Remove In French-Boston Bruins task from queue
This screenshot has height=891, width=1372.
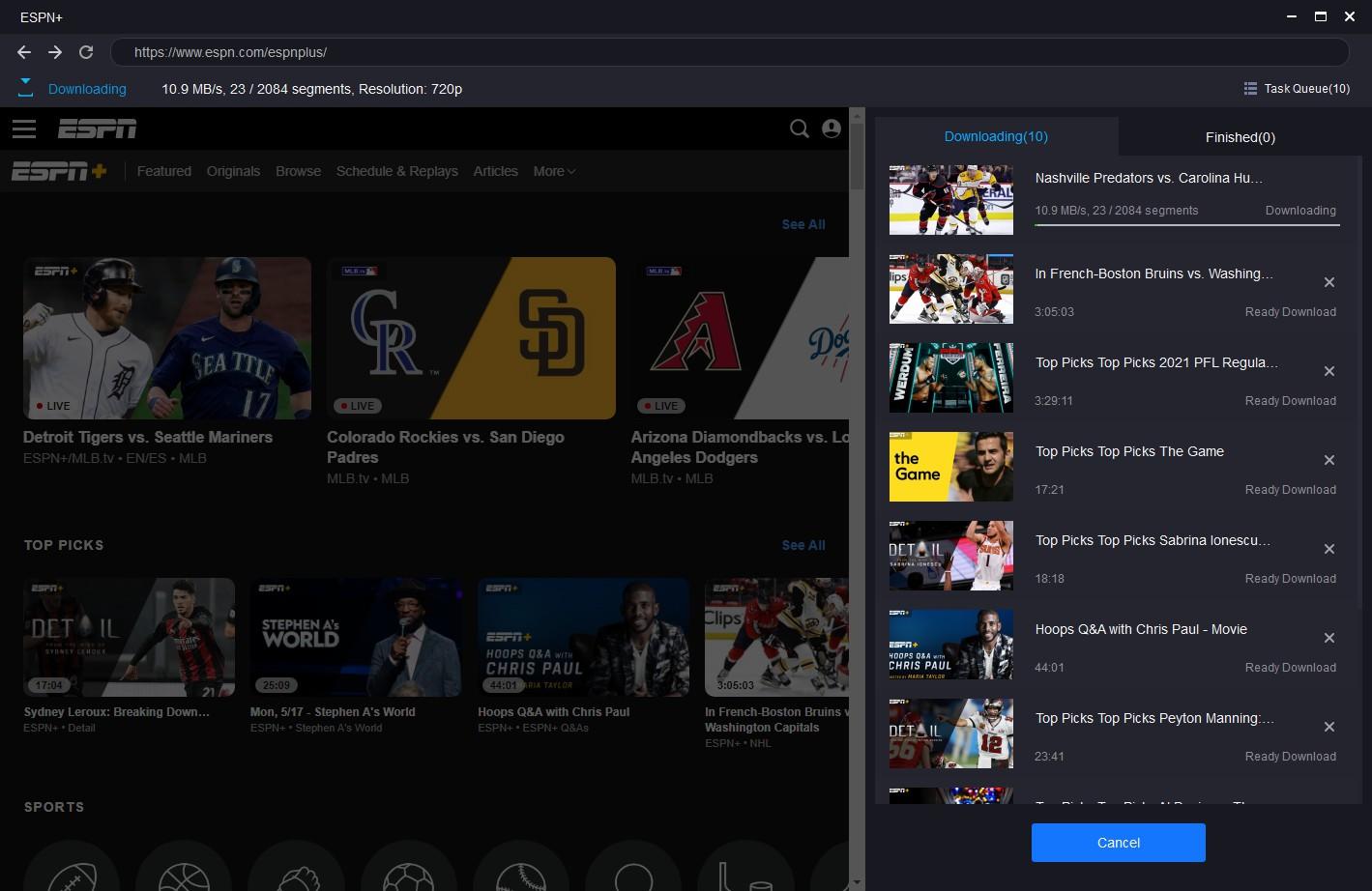pyautogui.click(x=1329, y=282)
